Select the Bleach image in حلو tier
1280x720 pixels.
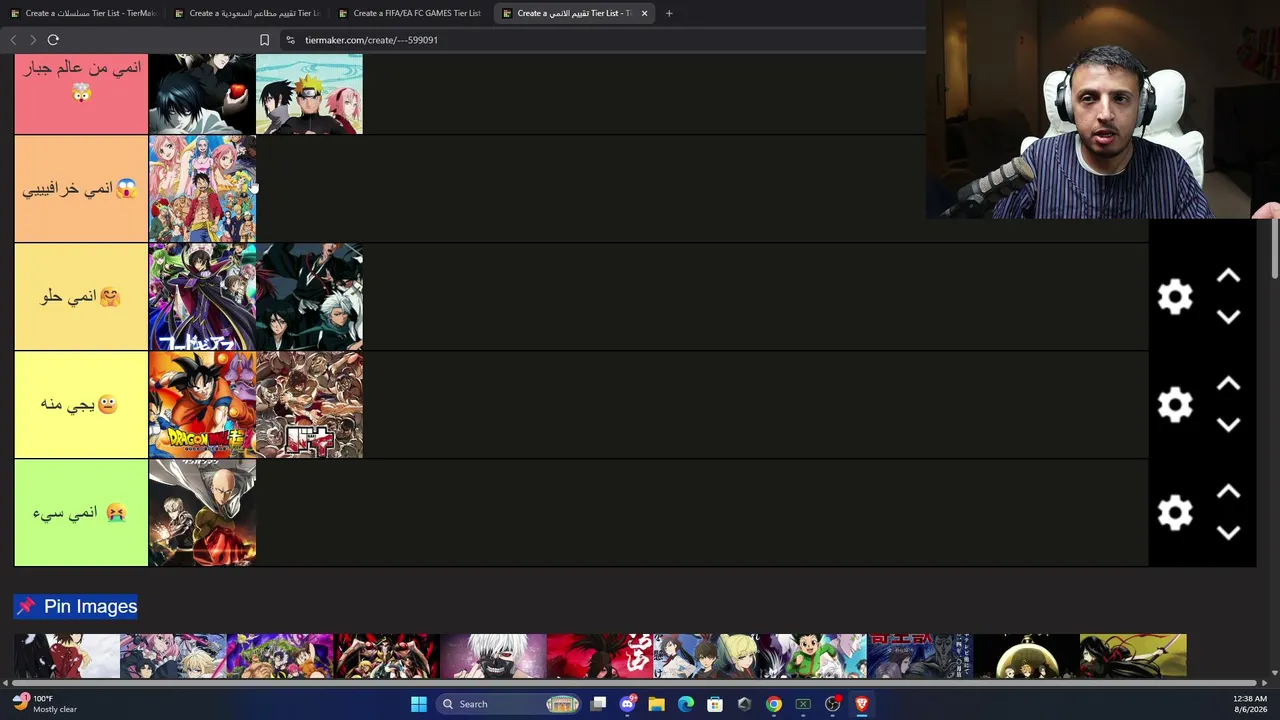[x=309, y=297]
